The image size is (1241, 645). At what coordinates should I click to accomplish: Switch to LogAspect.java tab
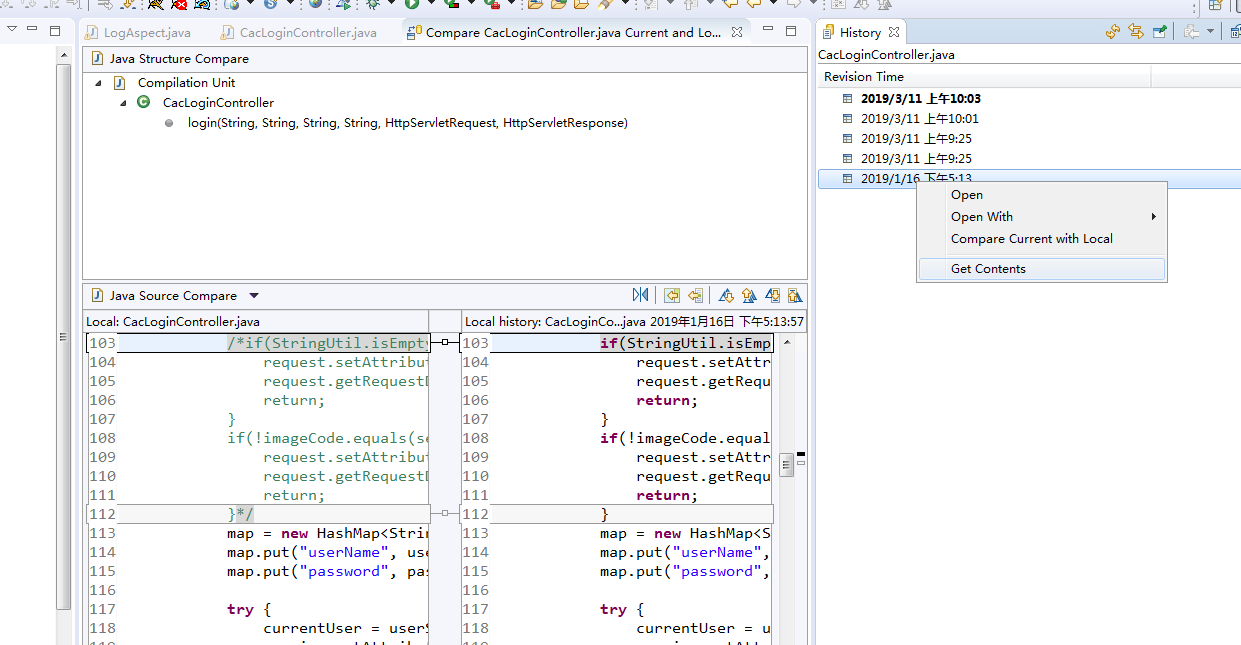138,33
